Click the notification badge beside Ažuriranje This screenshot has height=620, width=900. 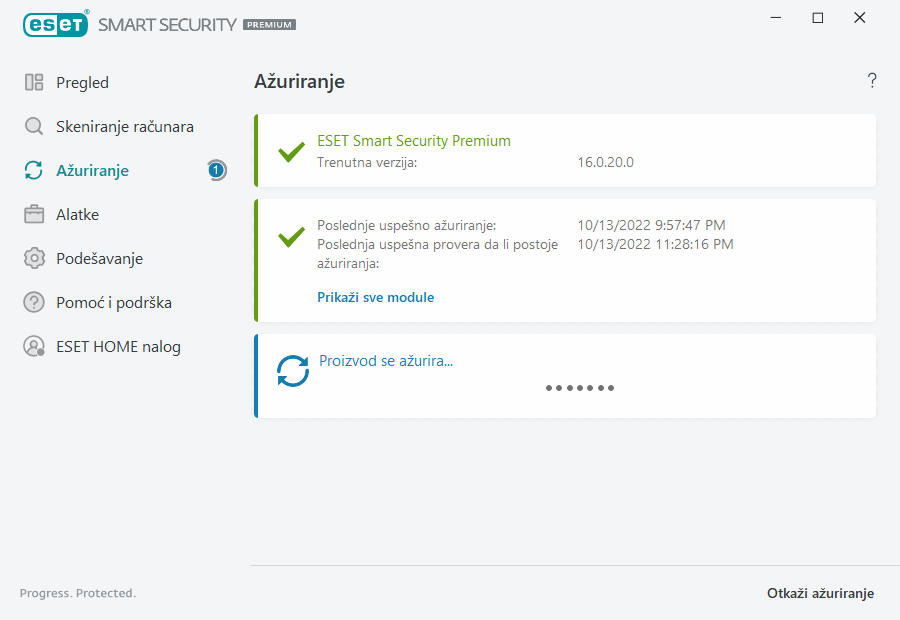[x=216, y=171]
